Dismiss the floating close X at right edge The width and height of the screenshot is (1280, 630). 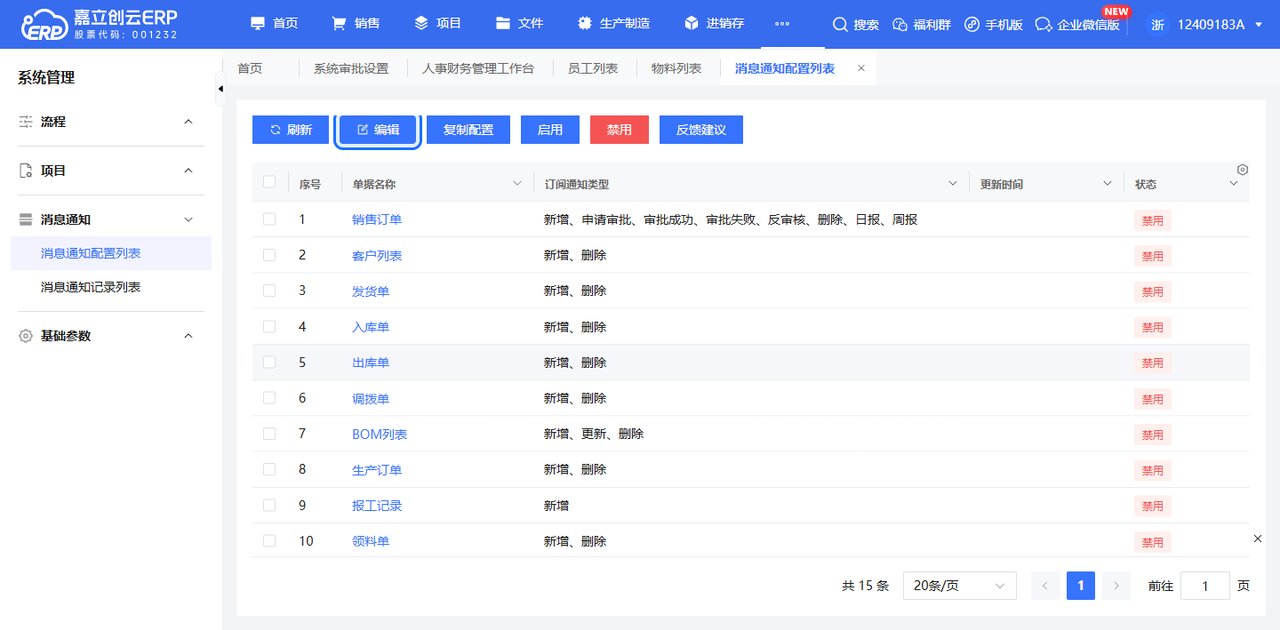coord(1258,539)
